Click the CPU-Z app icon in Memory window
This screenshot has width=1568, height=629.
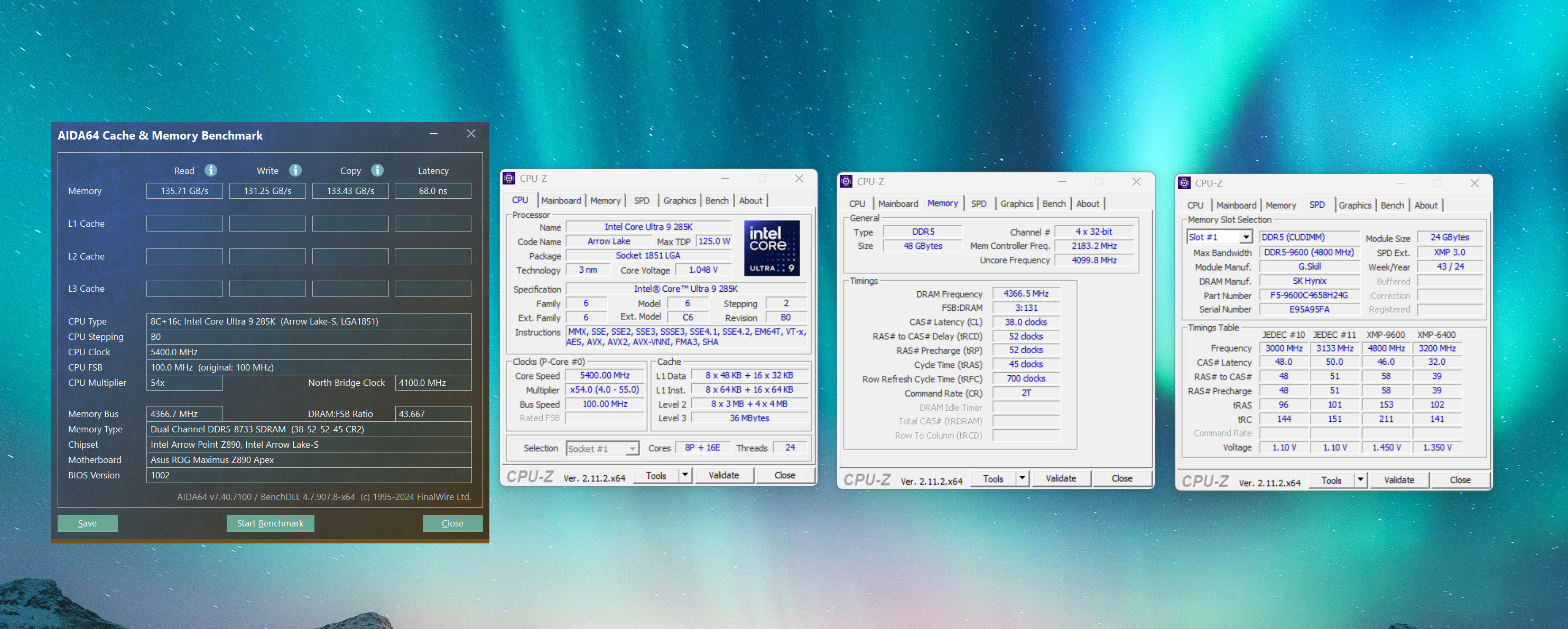point(846,181)
